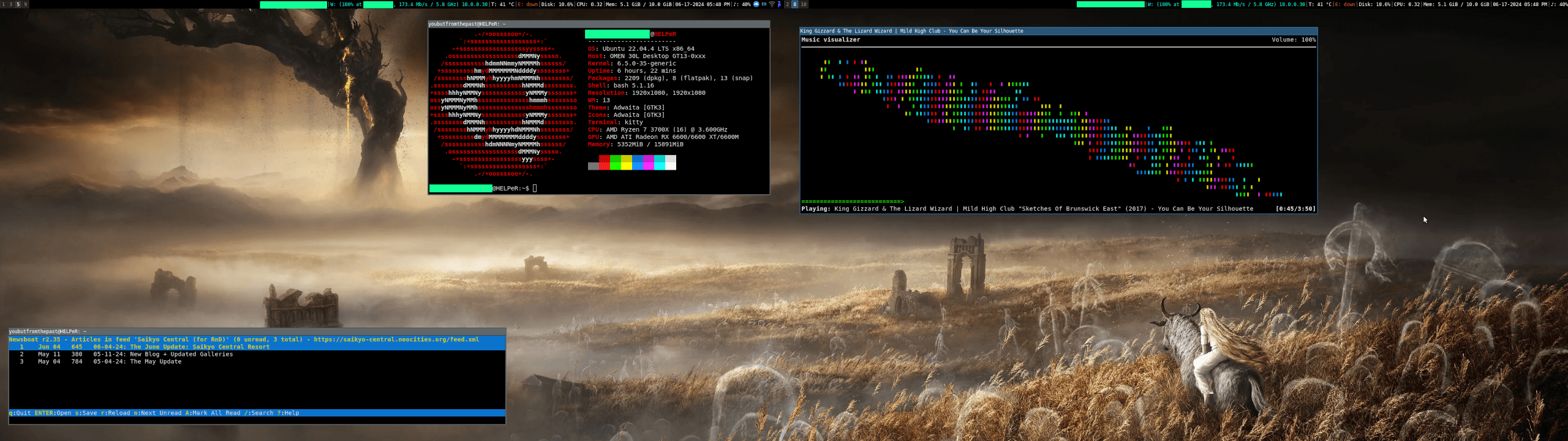Click q:Quit in Newsboat hint bar
This screenshot has width=1568, height=441.
click(20, 413)
